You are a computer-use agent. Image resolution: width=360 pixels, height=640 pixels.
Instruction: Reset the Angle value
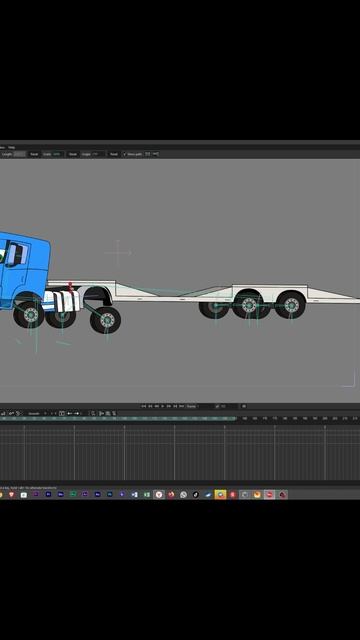114,154
